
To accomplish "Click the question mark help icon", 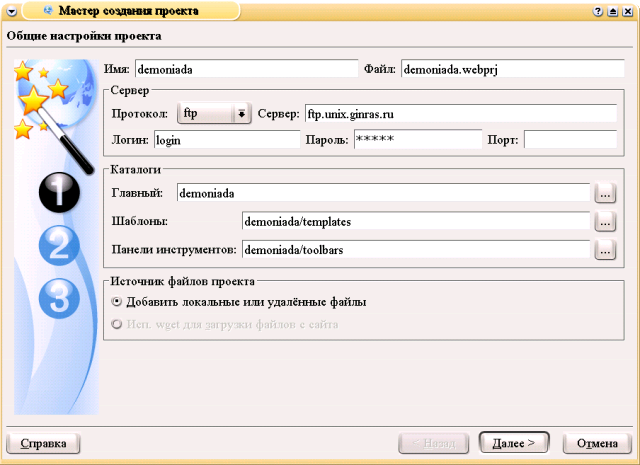I will coord(597,11).
